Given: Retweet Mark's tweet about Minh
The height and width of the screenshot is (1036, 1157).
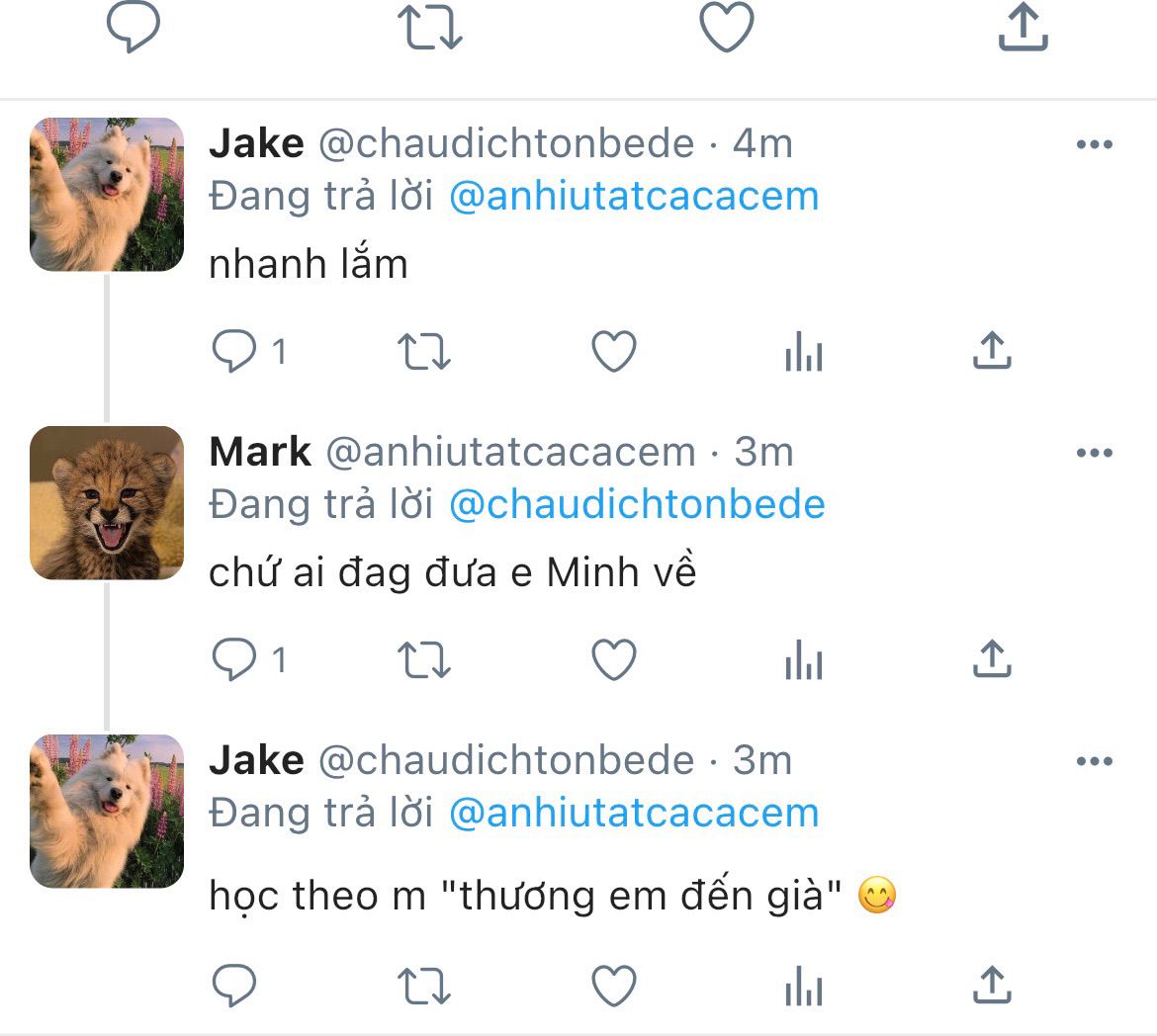Looking at the screenshot, I should click(x=423, y=660).
